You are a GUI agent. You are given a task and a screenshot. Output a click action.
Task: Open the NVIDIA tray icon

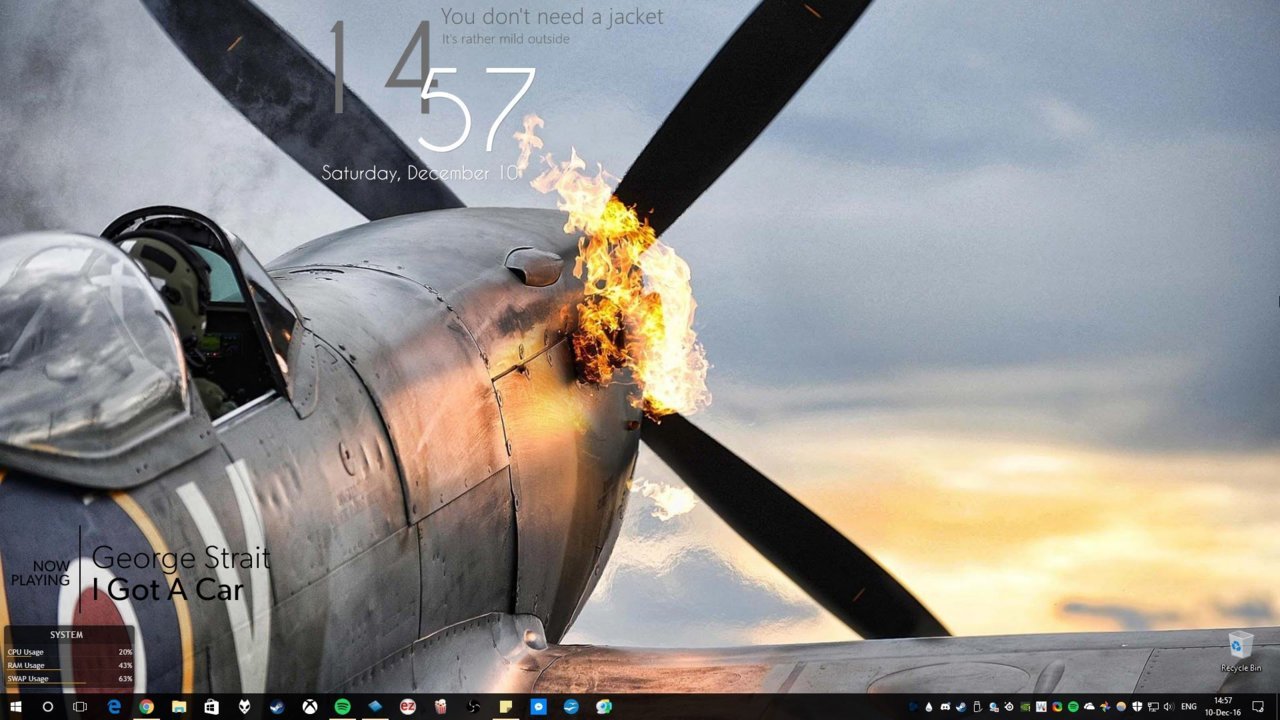[1025, 707]
